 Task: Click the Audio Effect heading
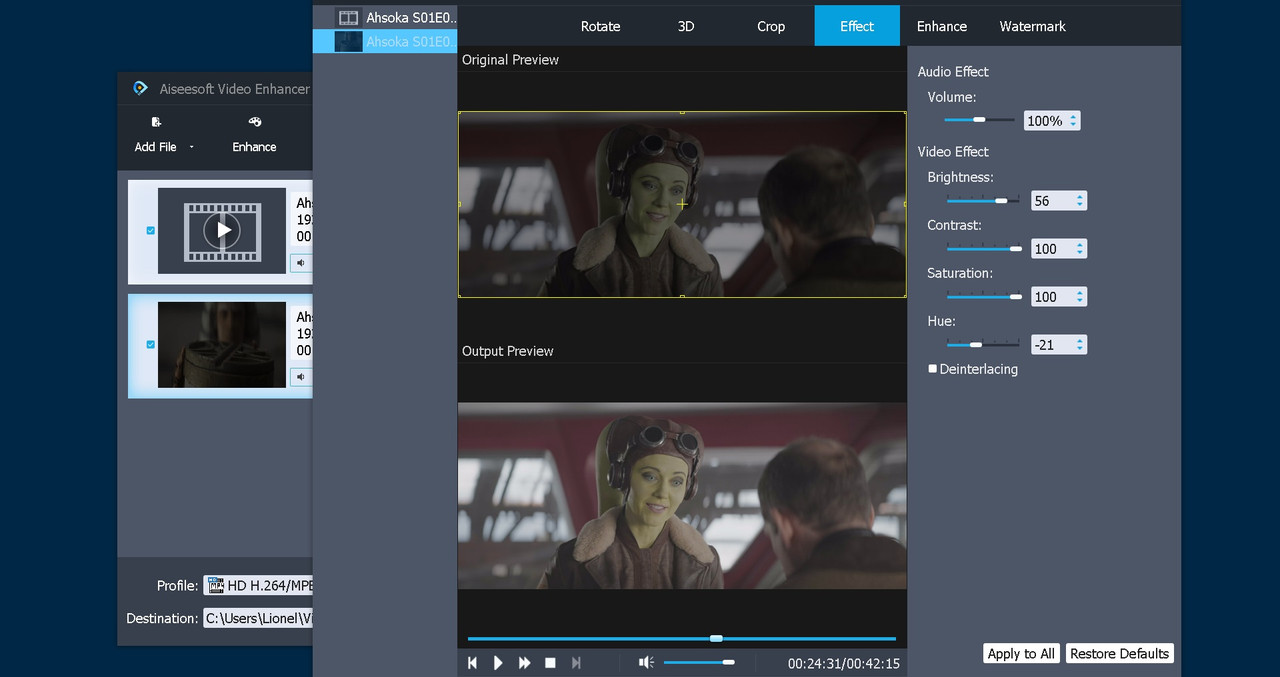[x=953, y=72]
